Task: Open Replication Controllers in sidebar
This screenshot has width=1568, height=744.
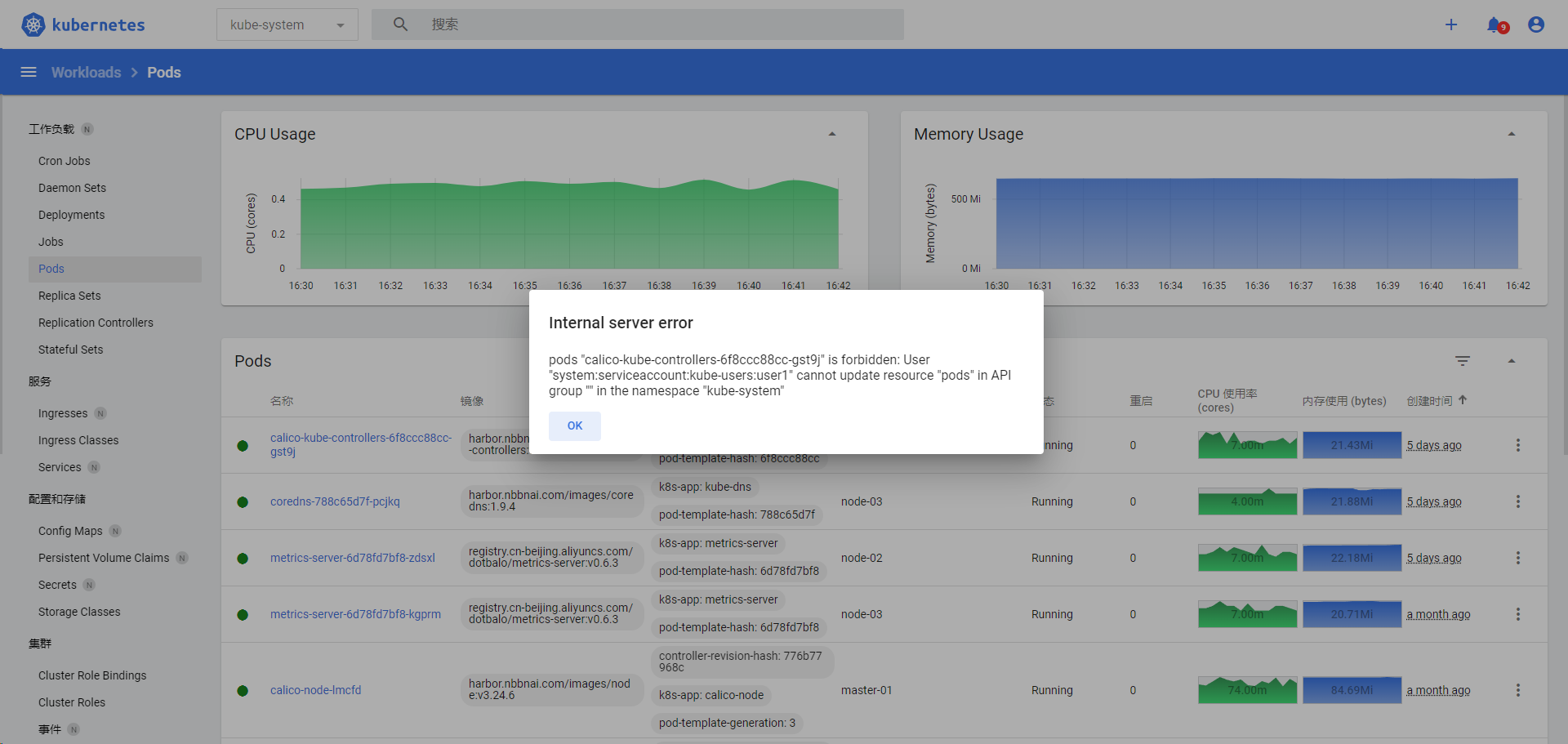Action: tap(96, 323)
